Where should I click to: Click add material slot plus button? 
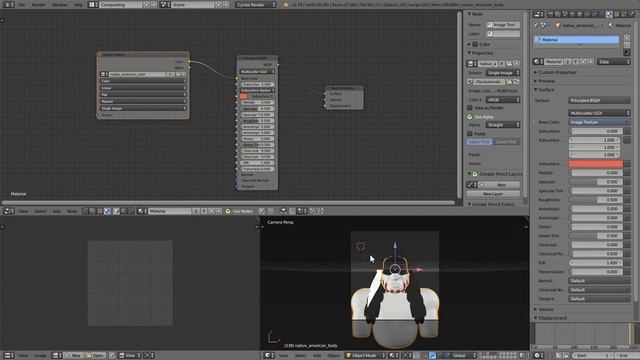coord(627,38)
